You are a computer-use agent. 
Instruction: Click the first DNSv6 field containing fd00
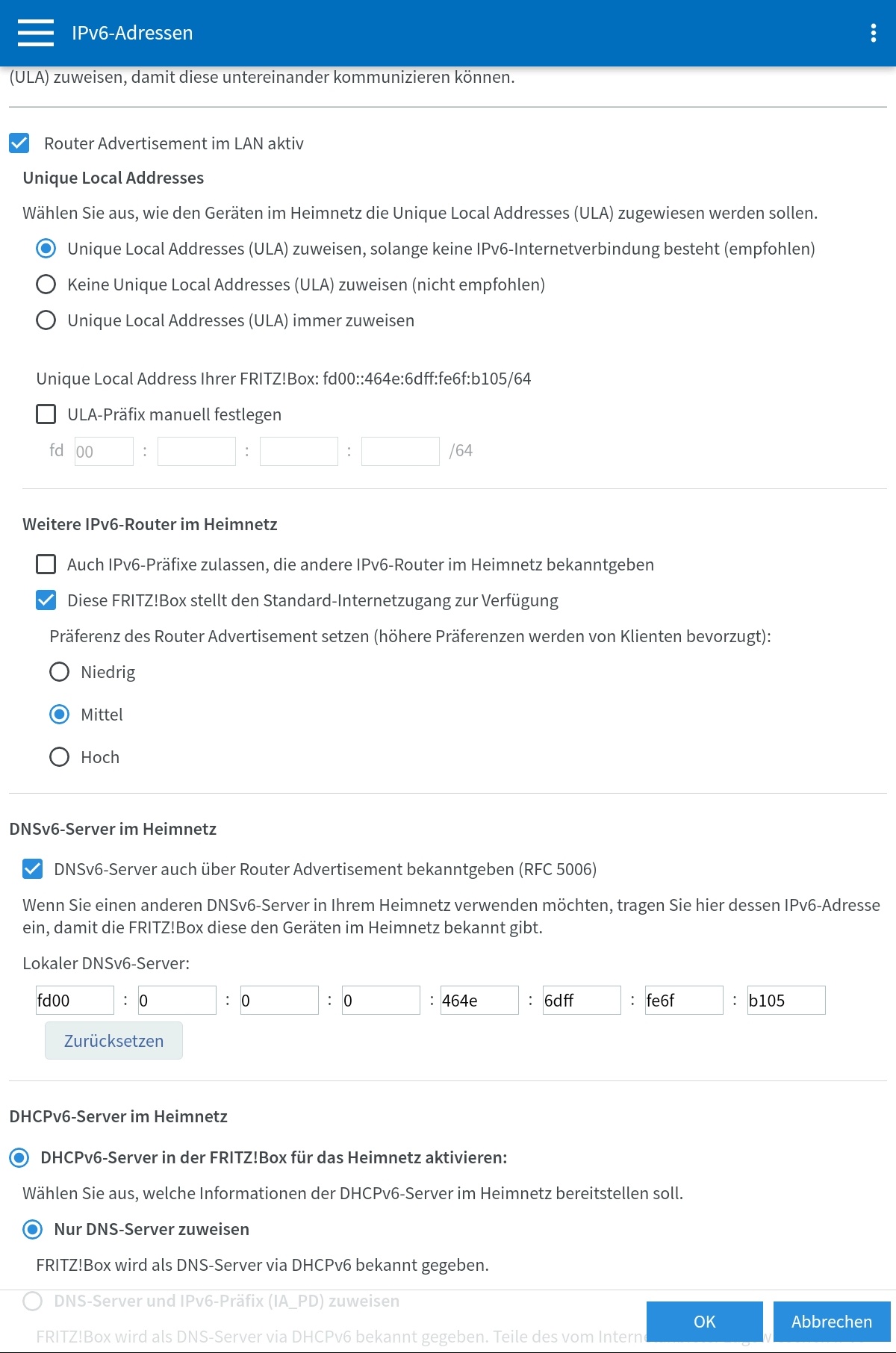coord(75,1001)
